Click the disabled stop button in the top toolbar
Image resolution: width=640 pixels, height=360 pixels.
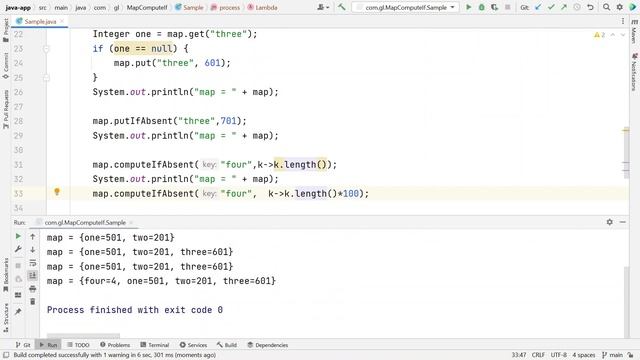click(507, 7)
